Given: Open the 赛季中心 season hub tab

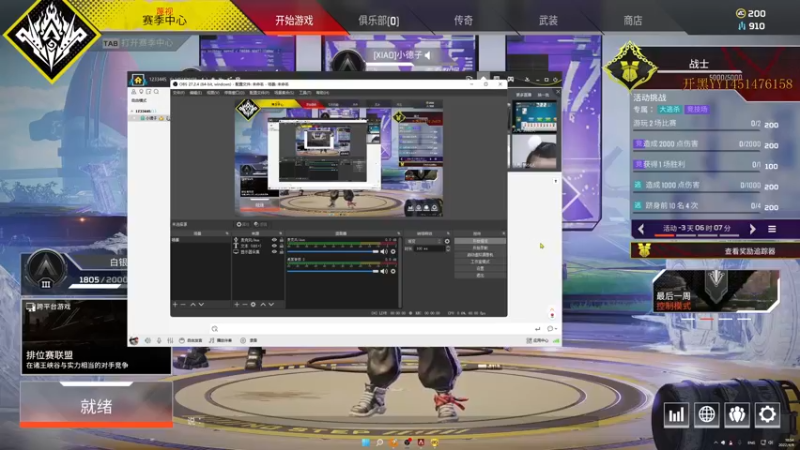Looking at the screenshot, I should [x=164, y=20].
